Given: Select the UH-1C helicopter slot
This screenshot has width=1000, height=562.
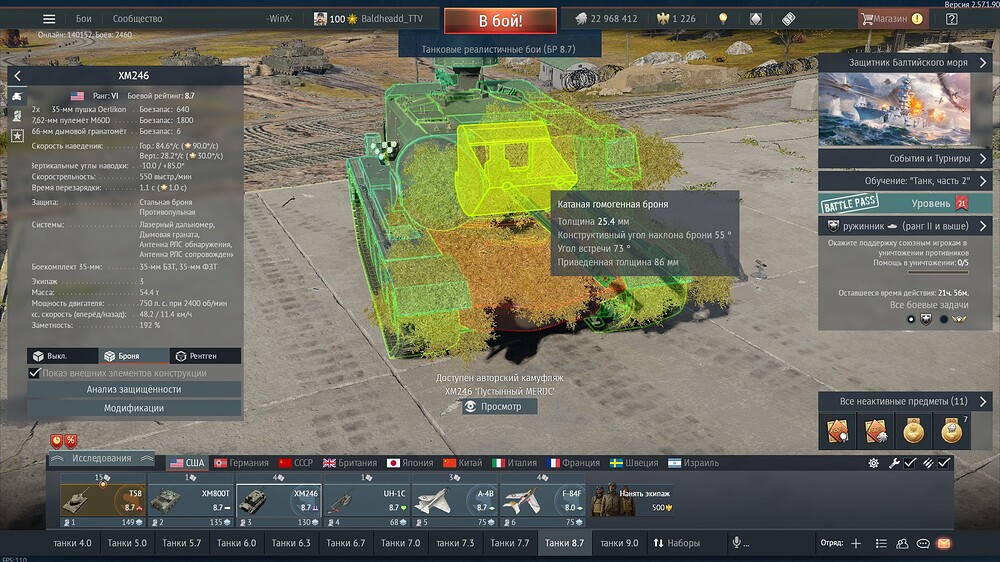Looking at the screenshot, I should pyautogui.click(x=367, y=500).
